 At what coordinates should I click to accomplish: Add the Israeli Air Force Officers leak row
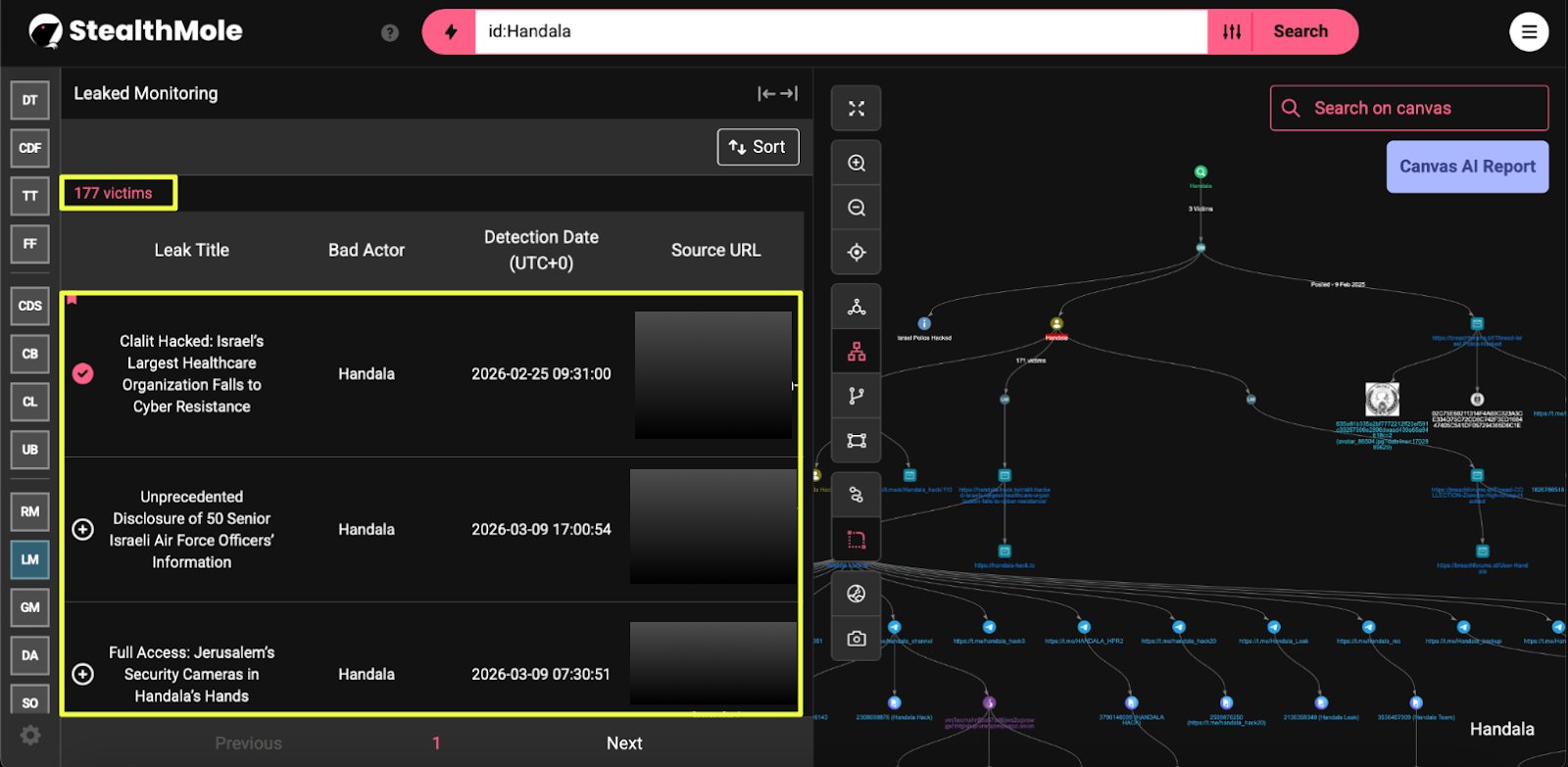point(83,529)
